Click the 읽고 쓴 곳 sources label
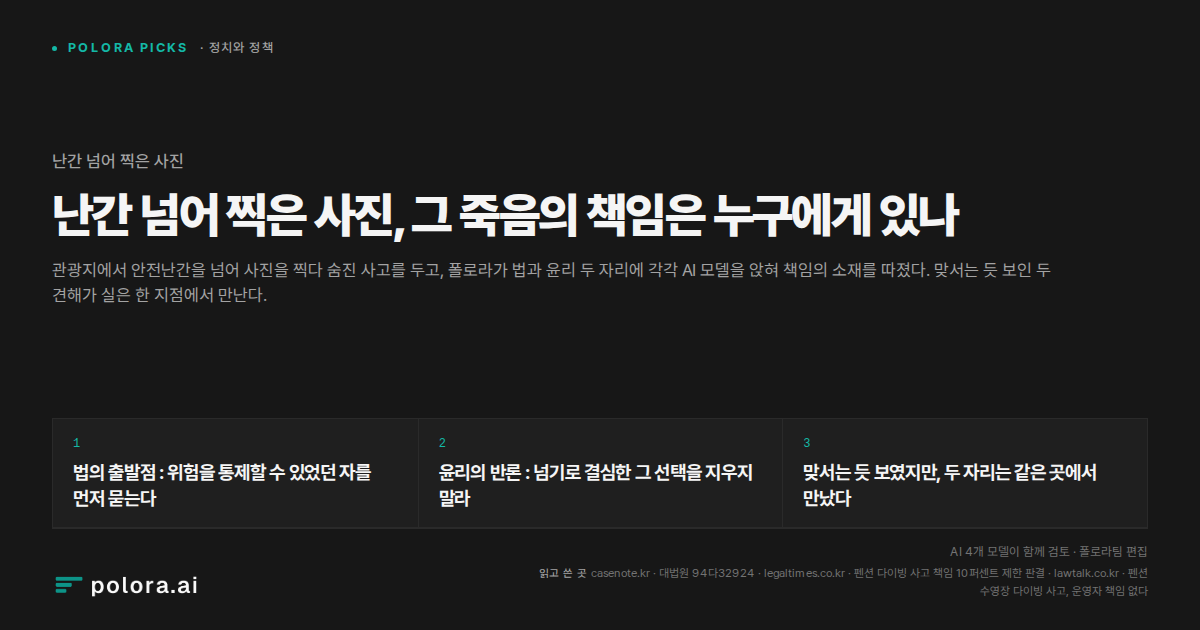The image size is (1200, 630). point(562,573)
